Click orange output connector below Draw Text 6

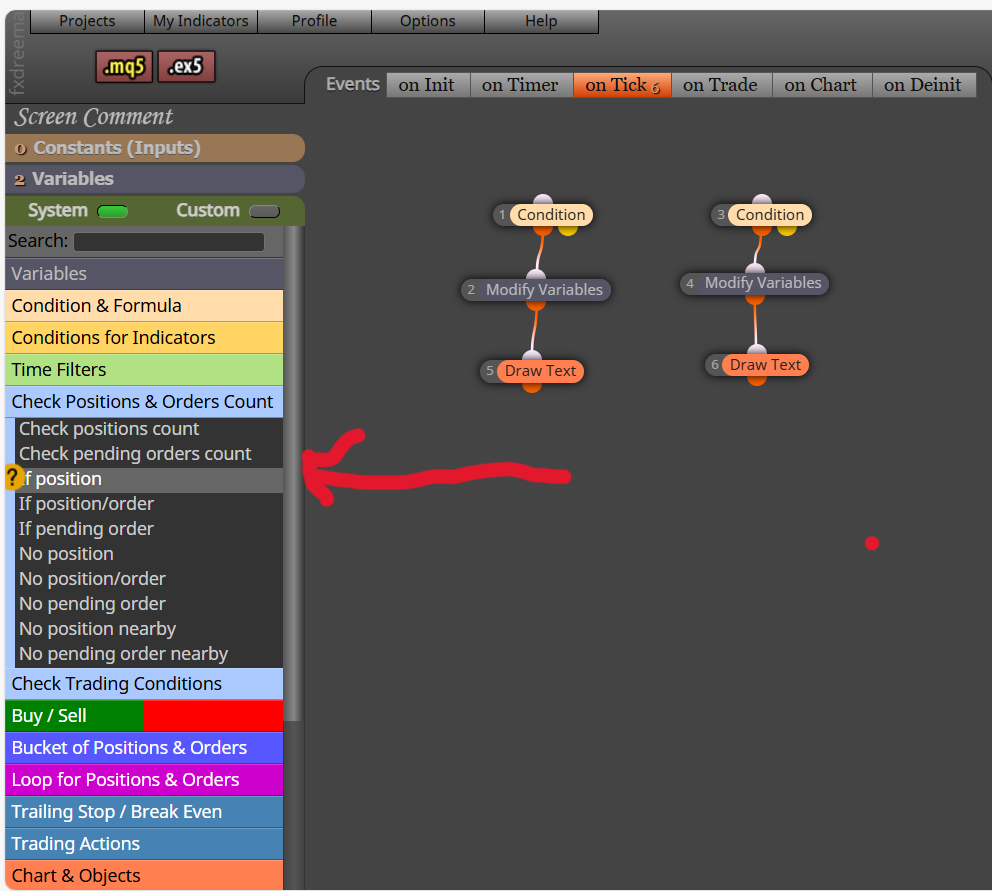(x=757, y=380)
